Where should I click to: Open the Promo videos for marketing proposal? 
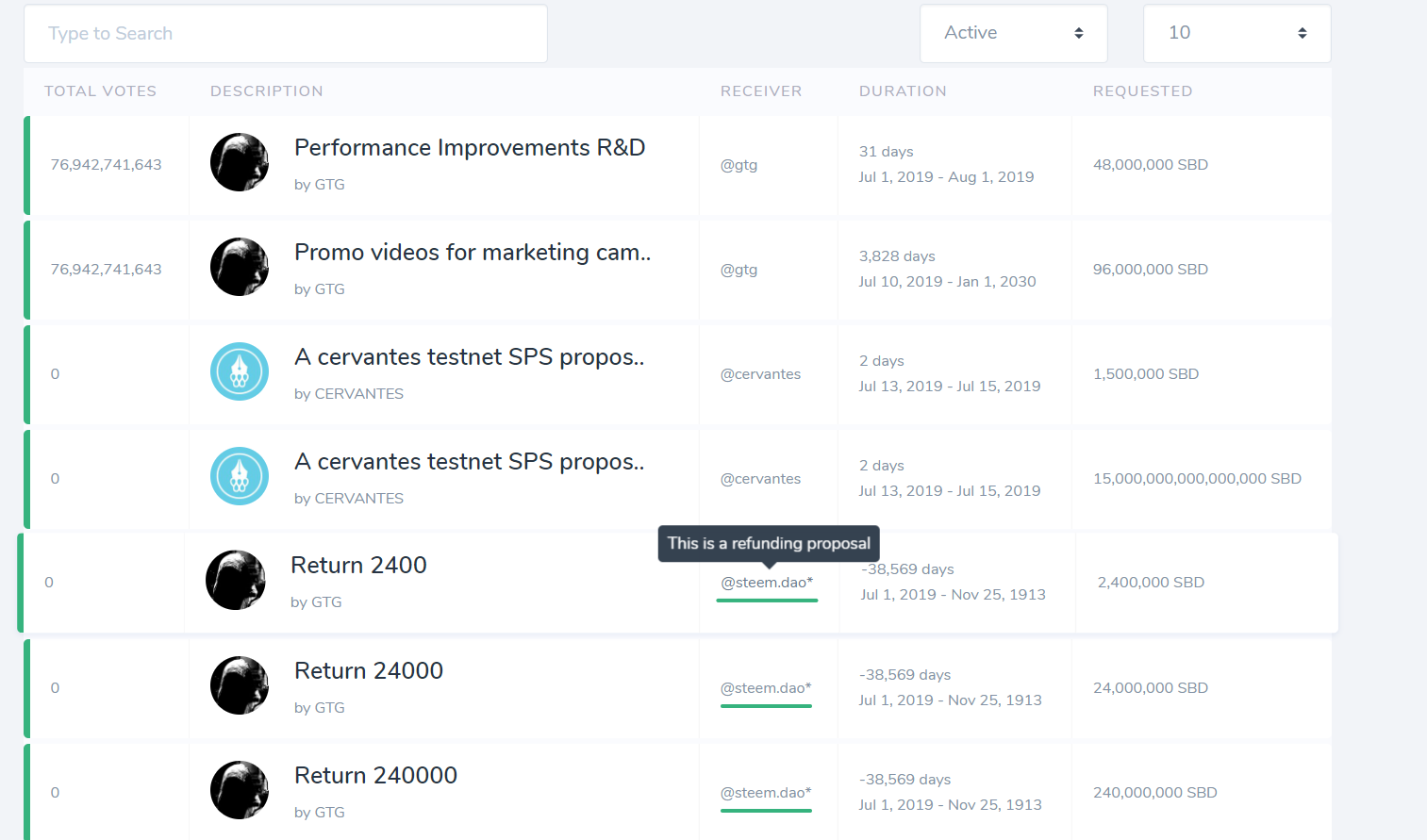point(473,253)
